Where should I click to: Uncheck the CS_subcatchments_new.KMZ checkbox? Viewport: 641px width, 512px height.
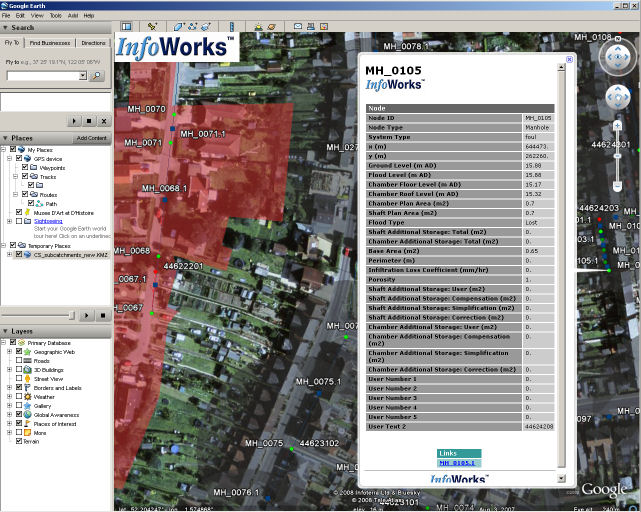19,254
